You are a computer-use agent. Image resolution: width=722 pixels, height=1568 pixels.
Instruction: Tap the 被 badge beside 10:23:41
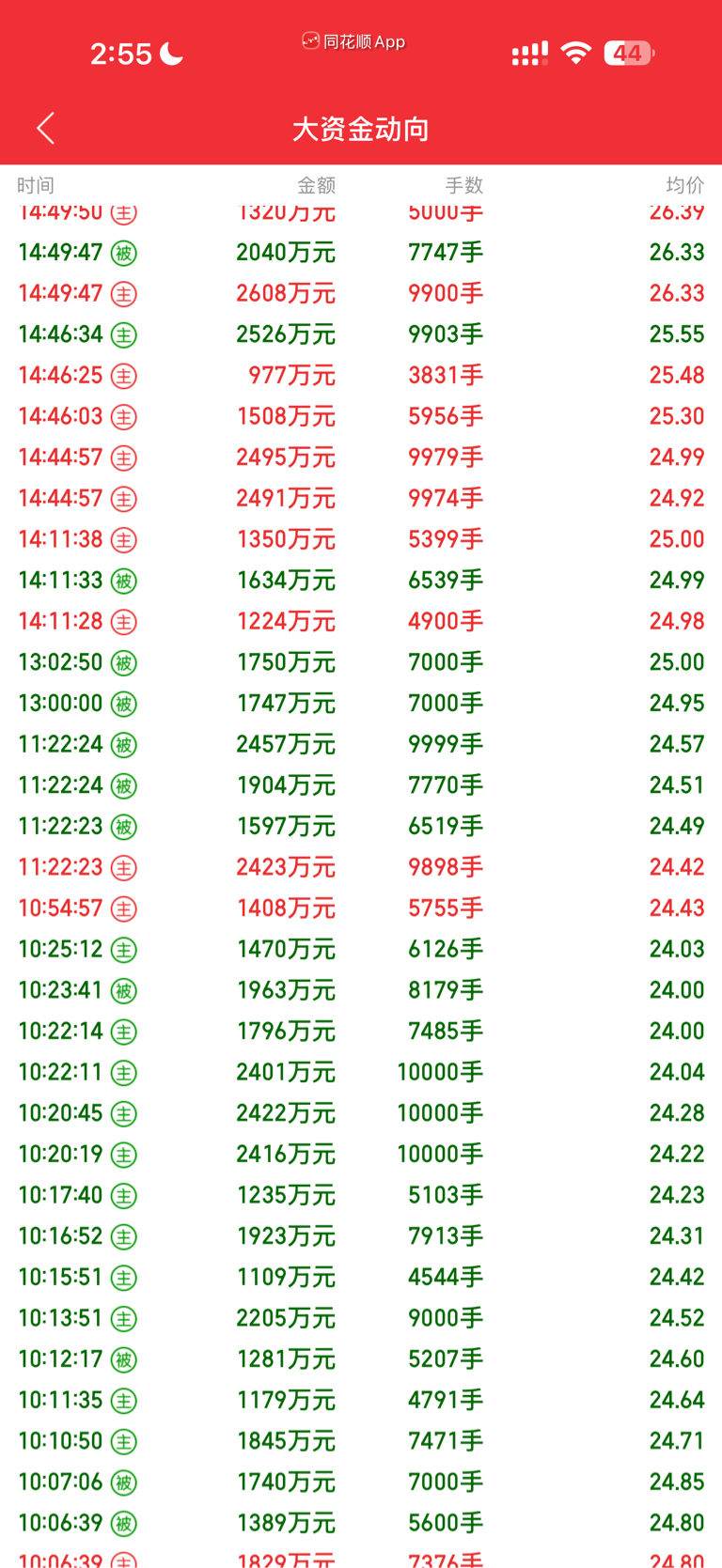click(124, 990)
